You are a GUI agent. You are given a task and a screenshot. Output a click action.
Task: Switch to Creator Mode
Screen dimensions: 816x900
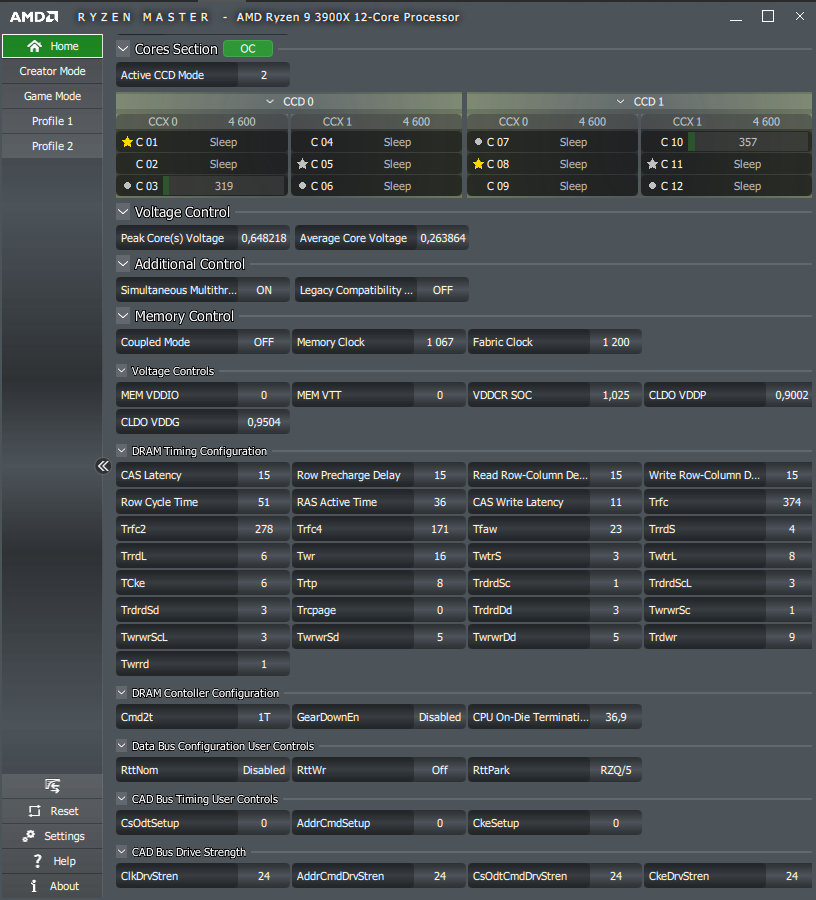click(x=52, y=71)
